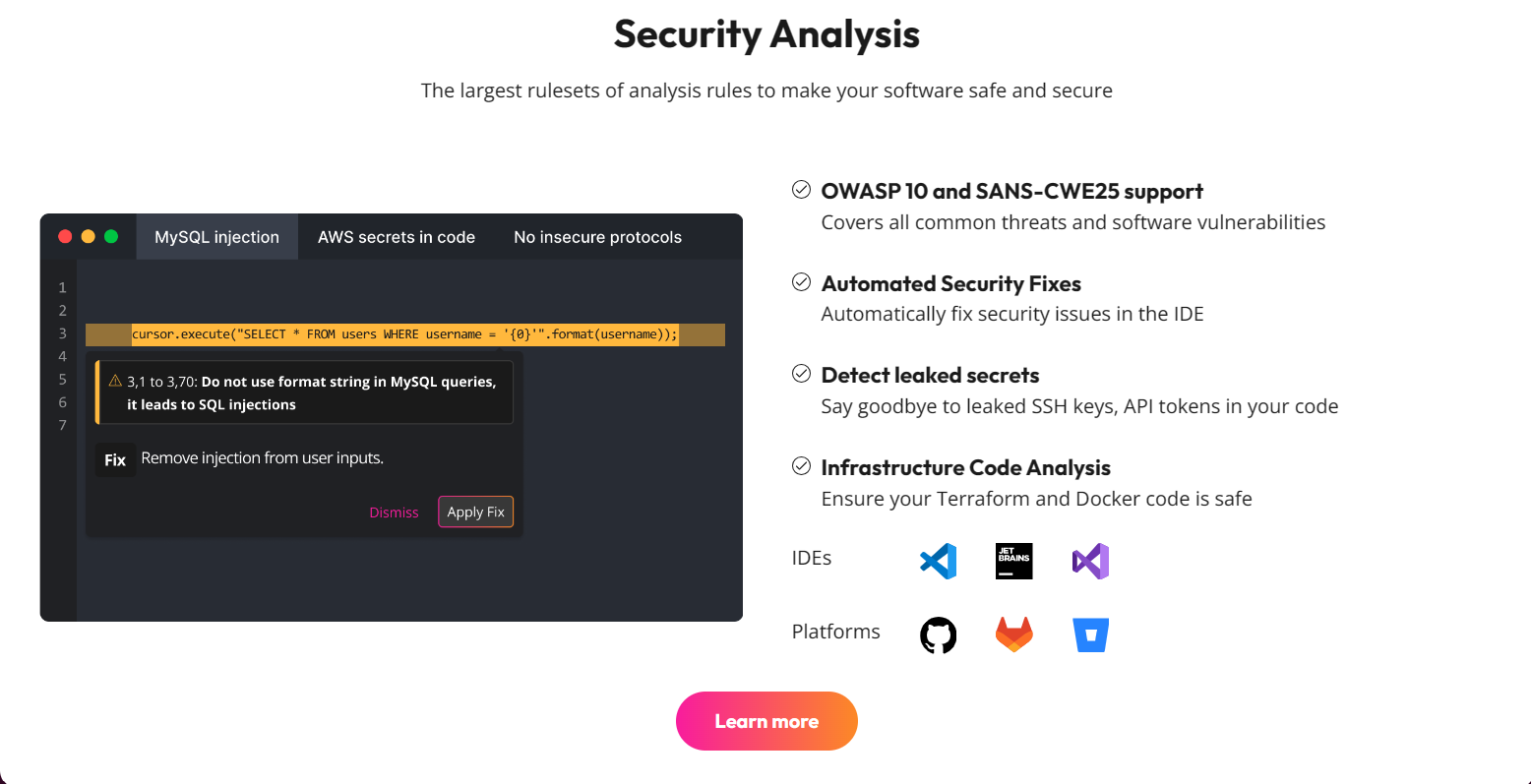The height and width of the screenshot is (784, 1531).
Task: Switch to the MySQL injection tab
Action: (217, 237)
